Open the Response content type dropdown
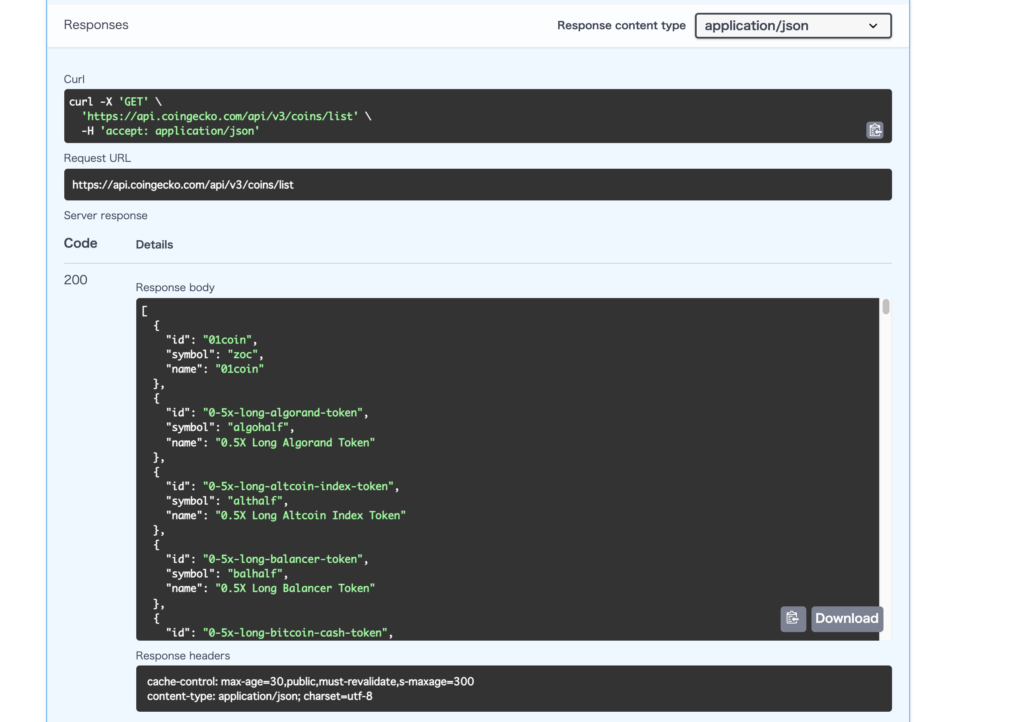This screenshot has height=722, width=1024. point(792,25)
